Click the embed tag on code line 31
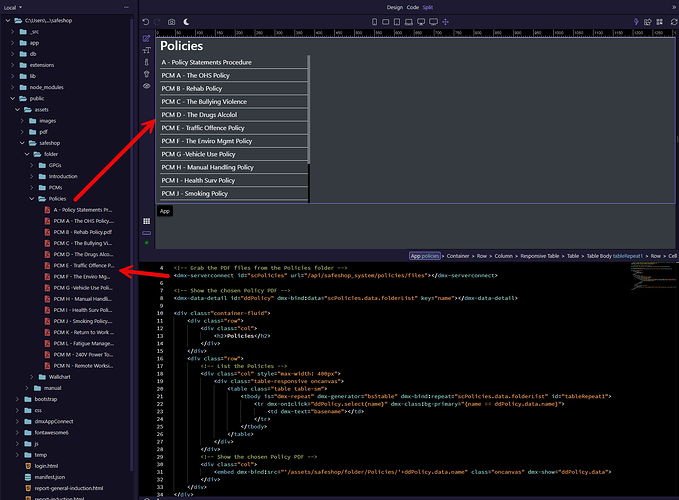The width and height of the screenshot is (679, 500). click(412, 472)
